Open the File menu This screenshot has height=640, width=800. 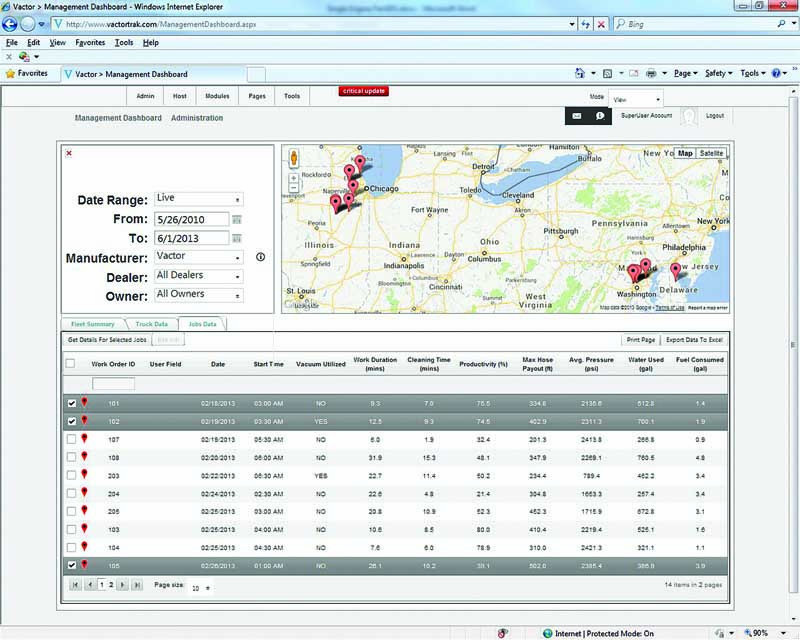12,42
